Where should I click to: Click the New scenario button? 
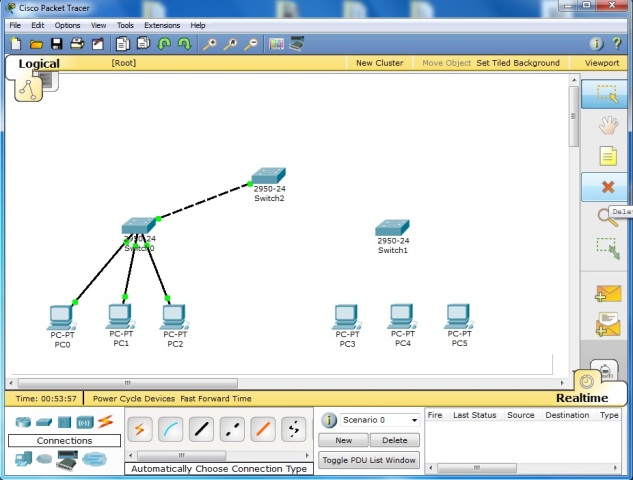pyautogui.click(x=343, y=440)
